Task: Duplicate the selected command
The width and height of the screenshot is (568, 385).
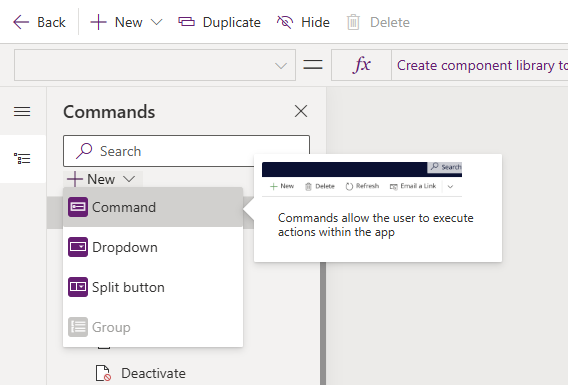Action: [x=219, y=22]
